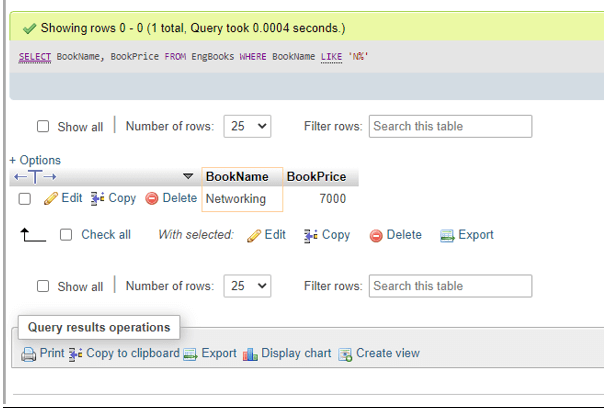Click the Copy link in the Networking row
The width and height of the screenshot is (604, 409).
click(x=122, y=198)
